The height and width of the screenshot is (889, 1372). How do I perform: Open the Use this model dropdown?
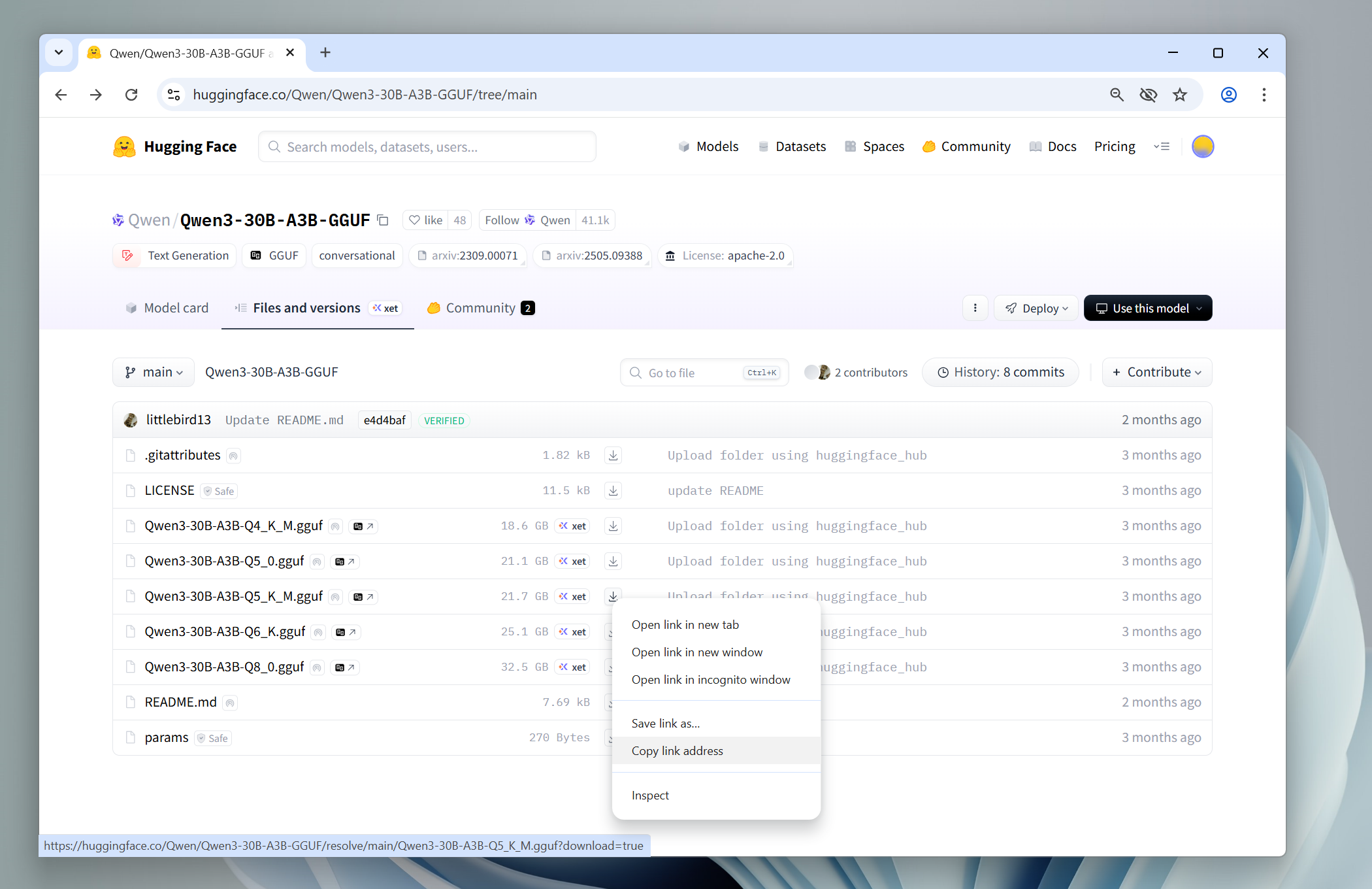(1148, 308)
